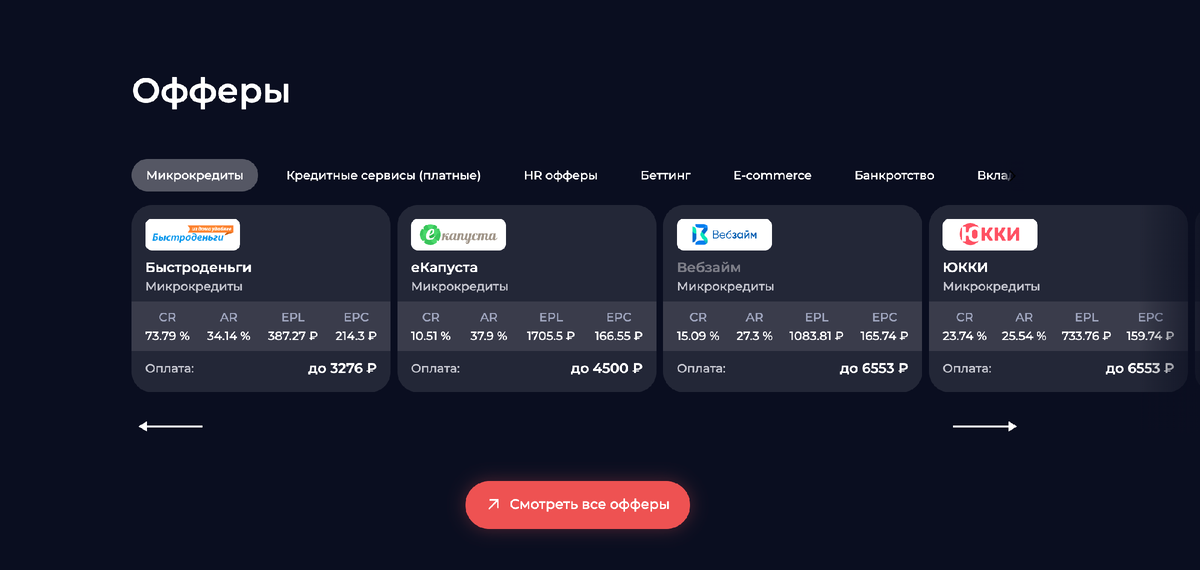Click the ЮККИ logo
Image resolution: width=1200 pixels, height=570 pixels.
[990, 235]
